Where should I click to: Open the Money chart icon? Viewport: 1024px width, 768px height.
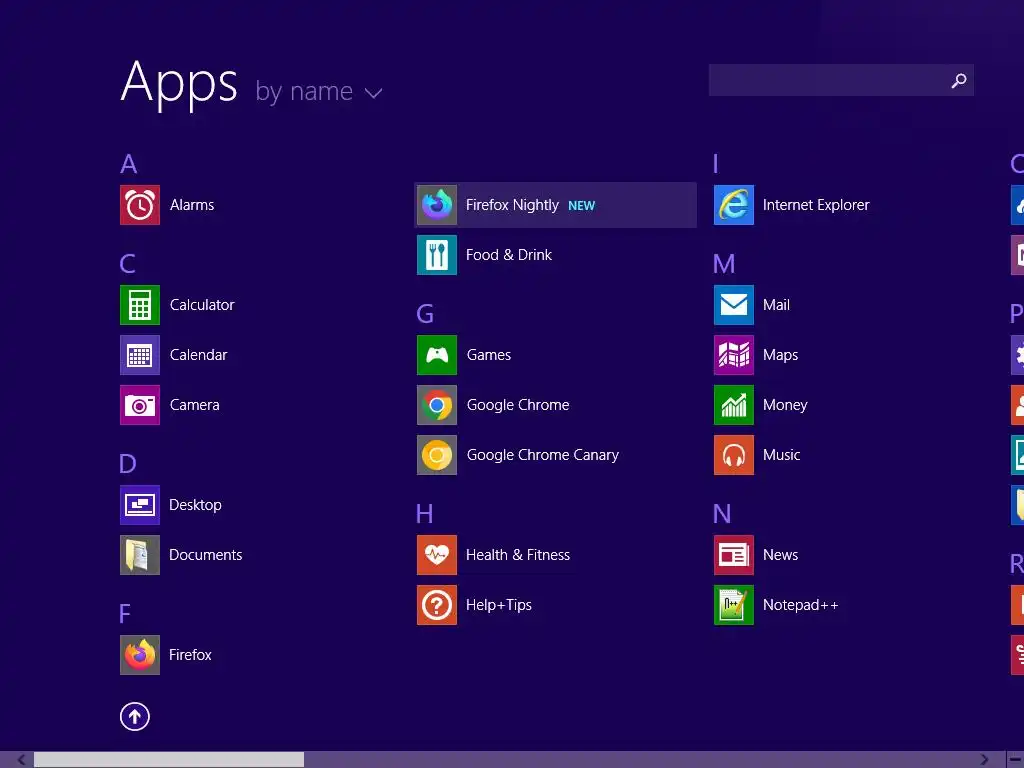(734, 405)
